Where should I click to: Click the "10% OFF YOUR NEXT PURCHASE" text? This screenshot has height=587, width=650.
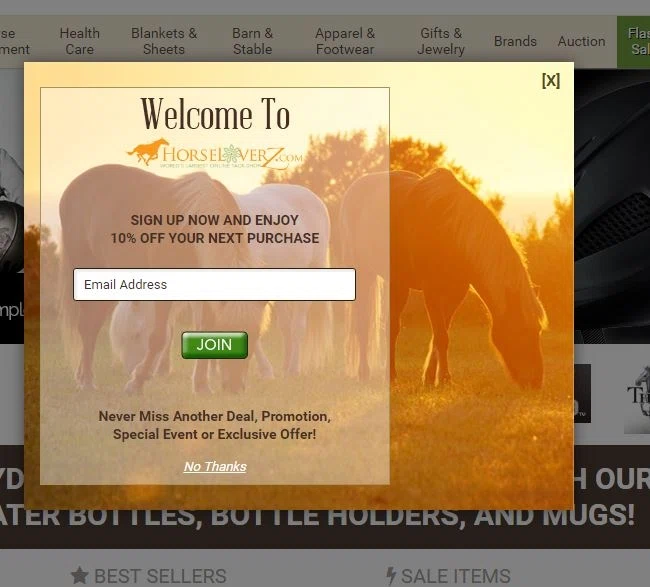(215, 238)
